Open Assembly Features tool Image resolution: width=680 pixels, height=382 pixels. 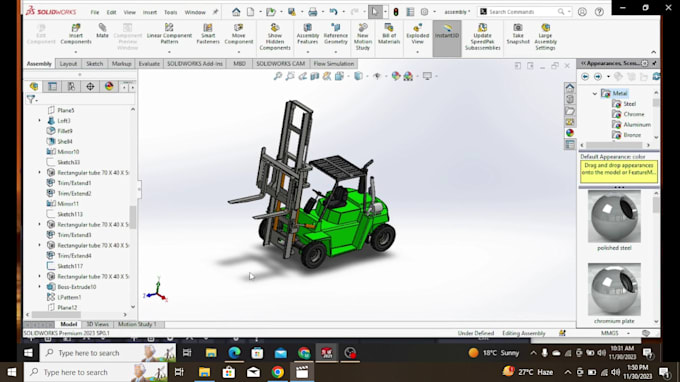click(307, 34)
